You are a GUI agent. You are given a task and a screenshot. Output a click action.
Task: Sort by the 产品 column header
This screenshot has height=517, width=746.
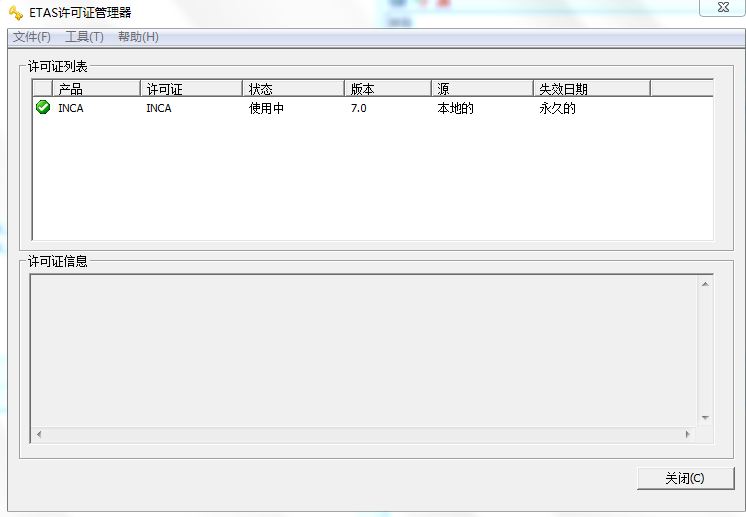pyautogui.click(x=96, y=89)
